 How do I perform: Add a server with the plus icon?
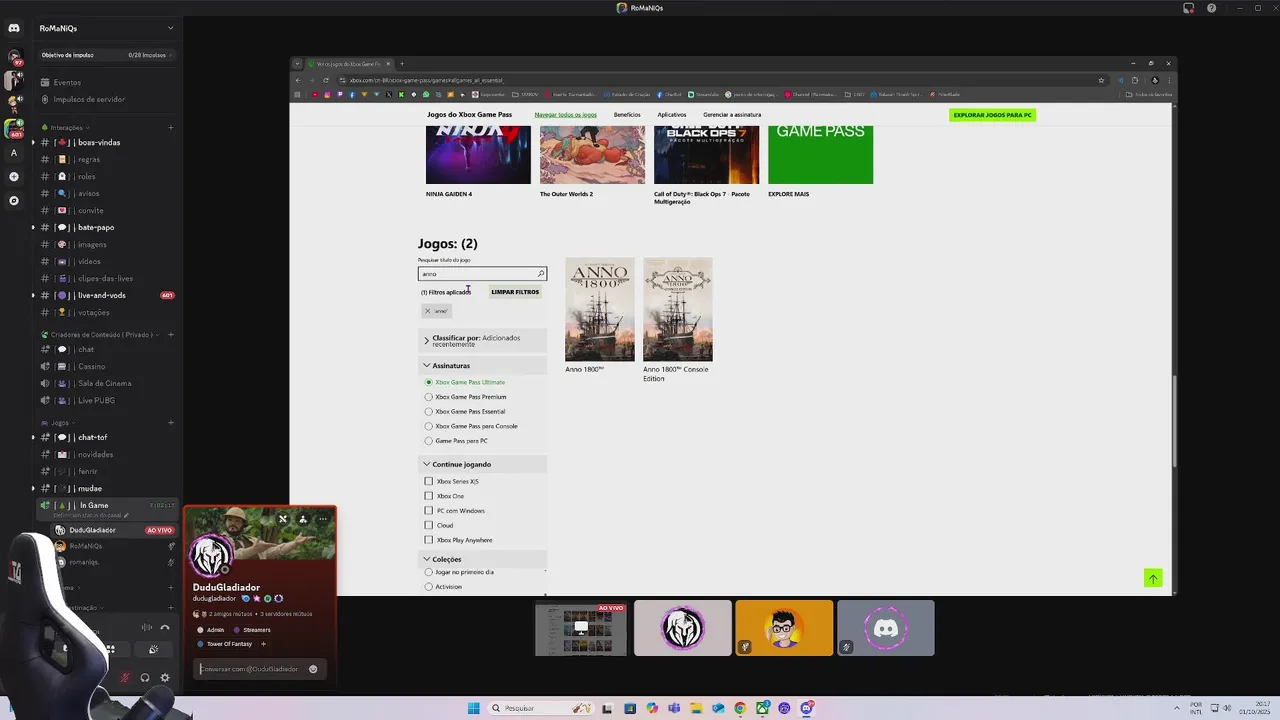click(x=14, y=177)
